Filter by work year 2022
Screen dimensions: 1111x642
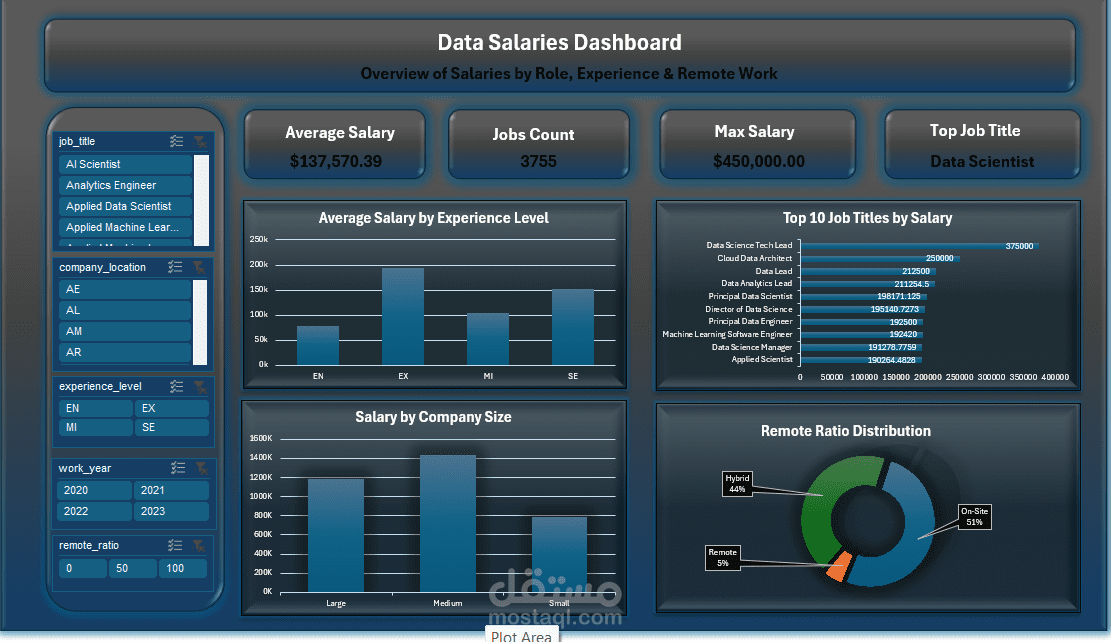(x=94, y=512)
